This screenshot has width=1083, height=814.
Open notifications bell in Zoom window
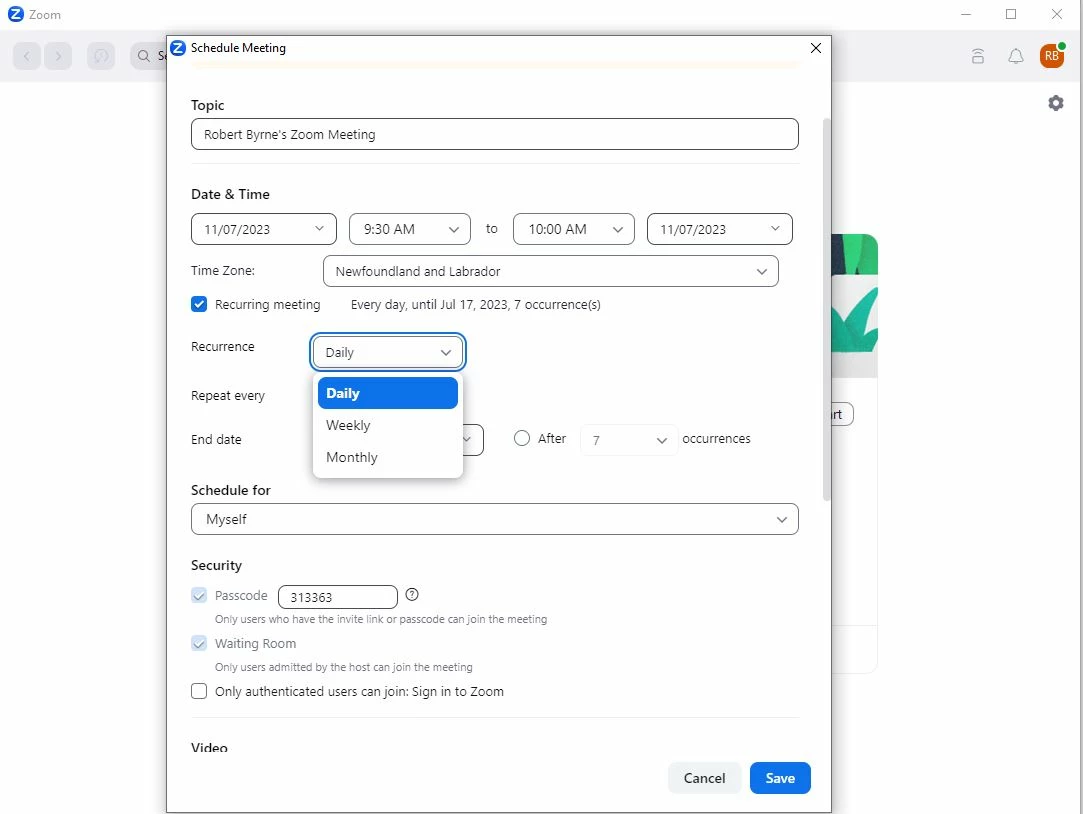(1015, 56)
